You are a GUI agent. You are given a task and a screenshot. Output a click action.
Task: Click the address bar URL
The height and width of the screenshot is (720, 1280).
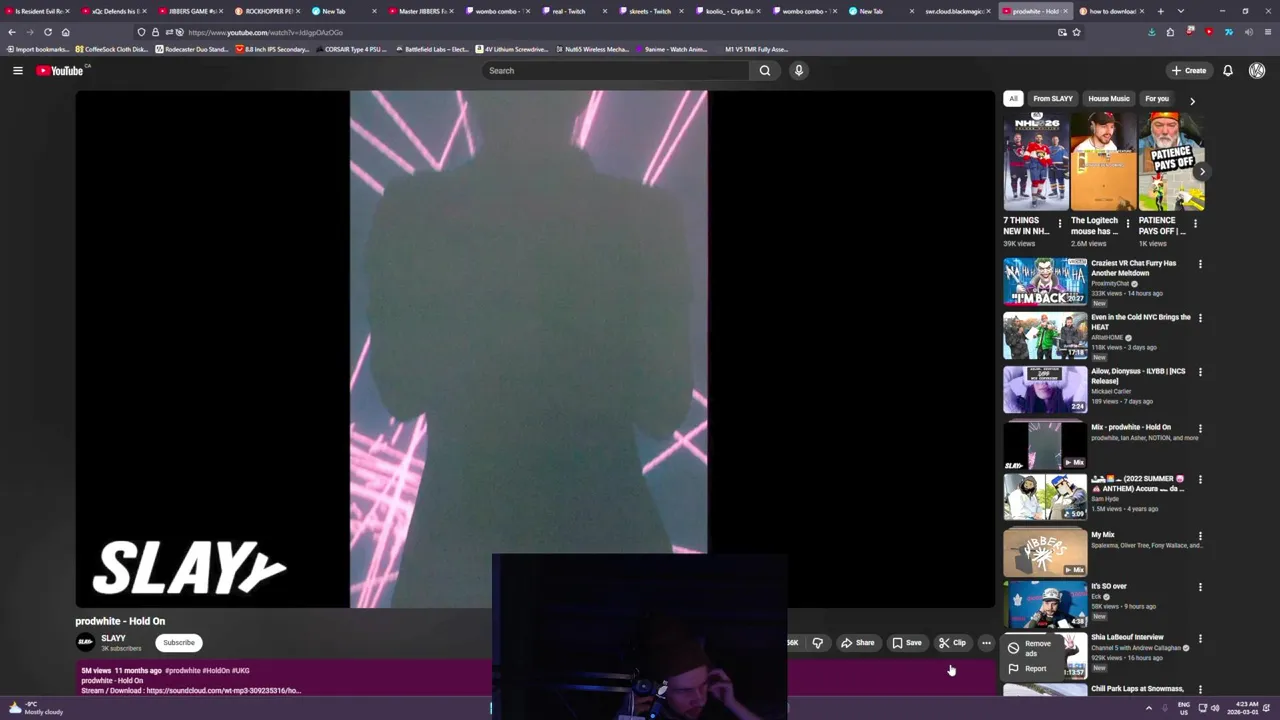(265, 32)
